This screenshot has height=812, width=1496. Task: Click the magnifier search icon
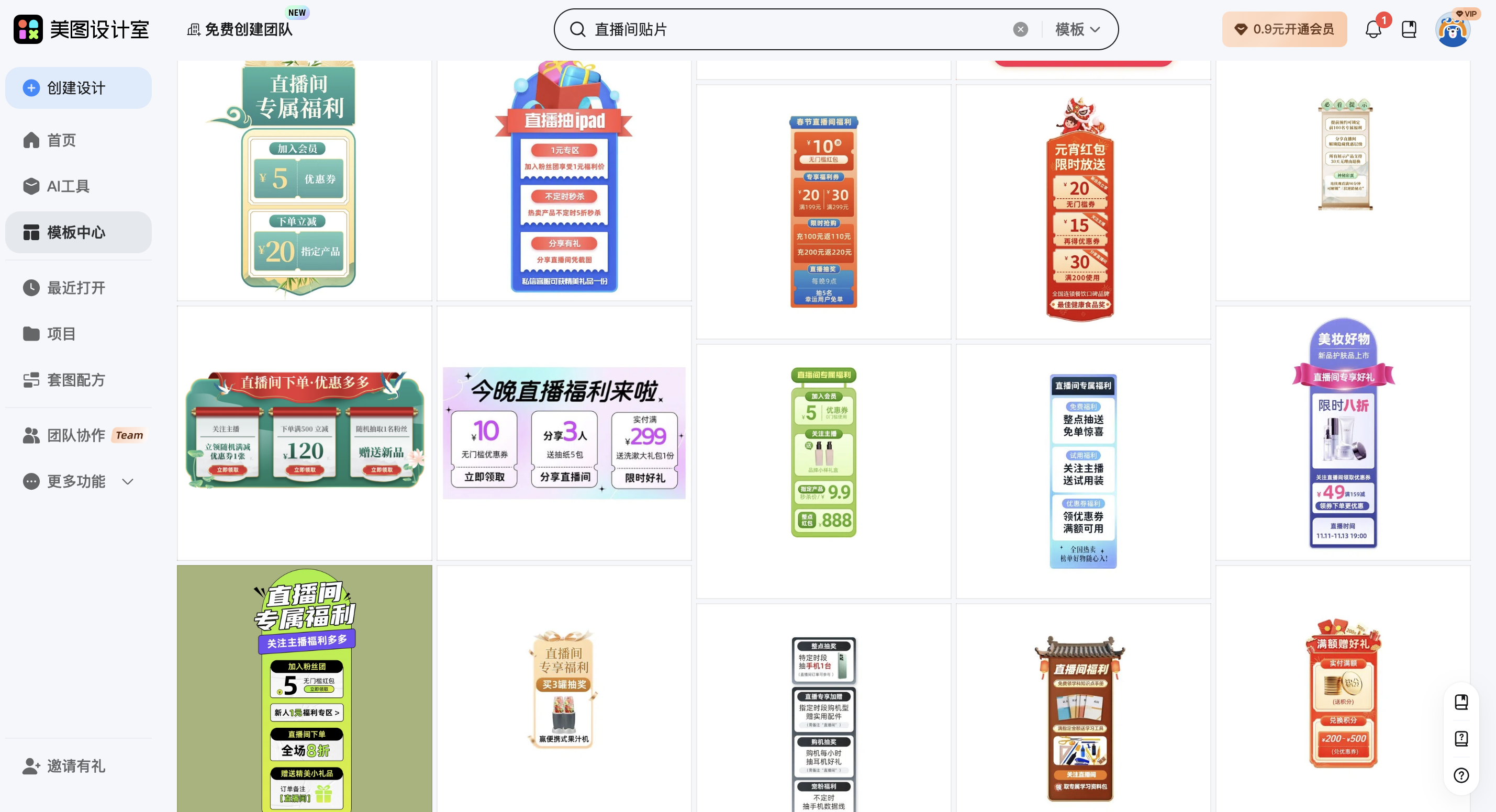pos(577,29)
